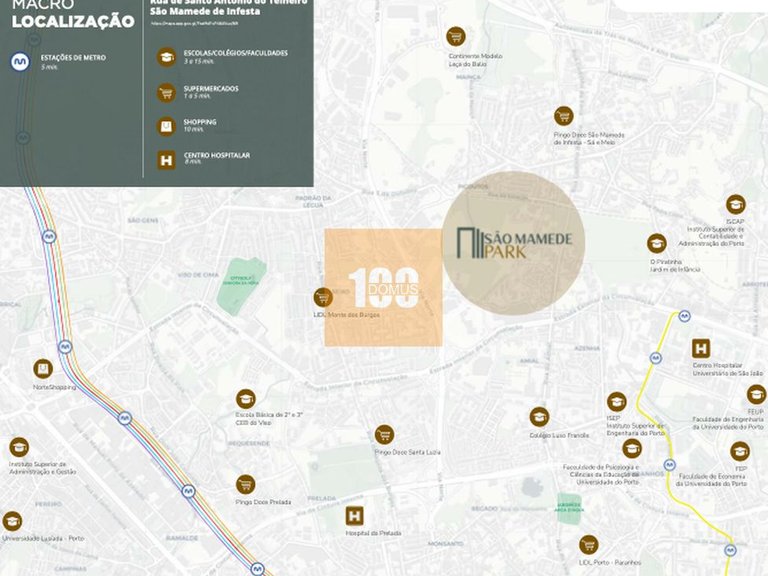Screen dimensions: 768x576
Task: Click the 'Padrão da Légua' area label
Action: click(x=313, y=201)
